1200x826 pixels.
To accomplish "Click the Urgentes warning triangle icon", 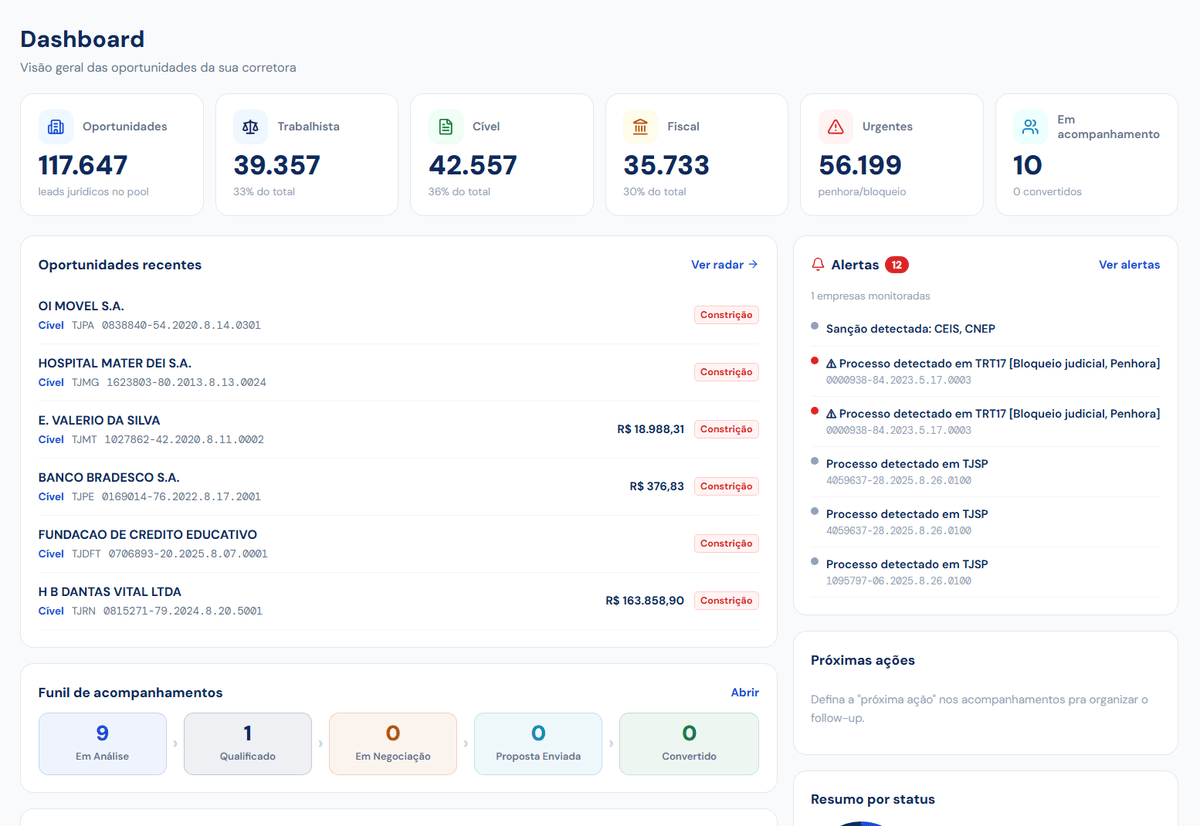I will 836,127.
